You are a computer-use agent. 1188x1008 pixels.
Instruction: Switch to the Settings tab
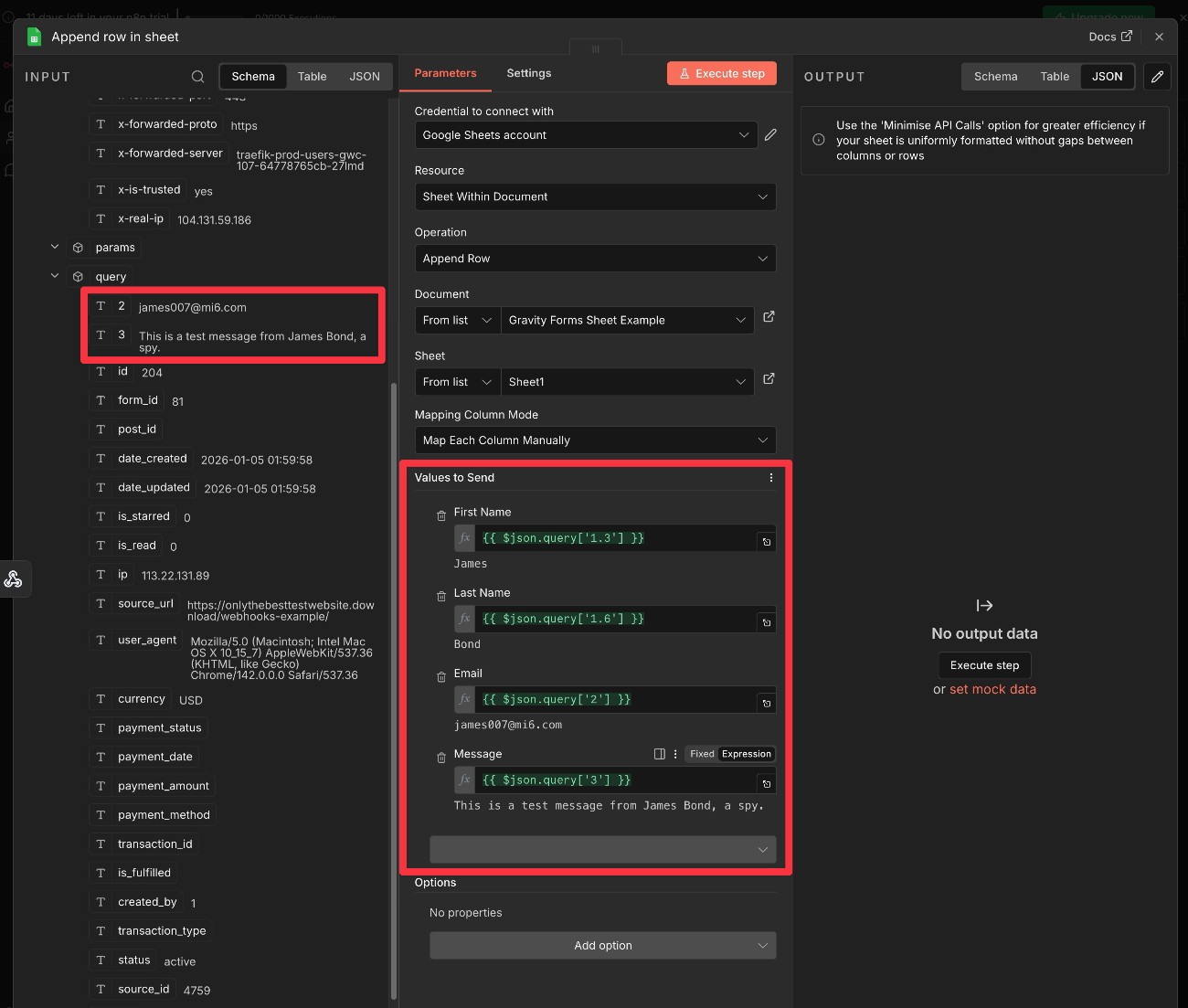click(x=528, y=73)
